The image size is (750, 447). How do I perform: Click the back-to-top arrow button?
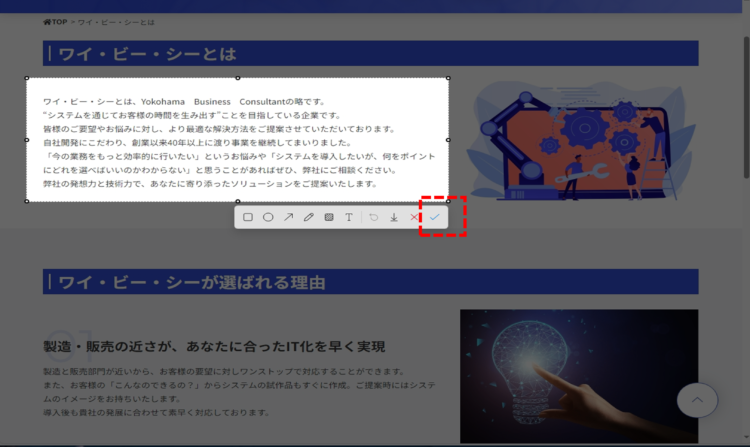(x=697, y=400)
